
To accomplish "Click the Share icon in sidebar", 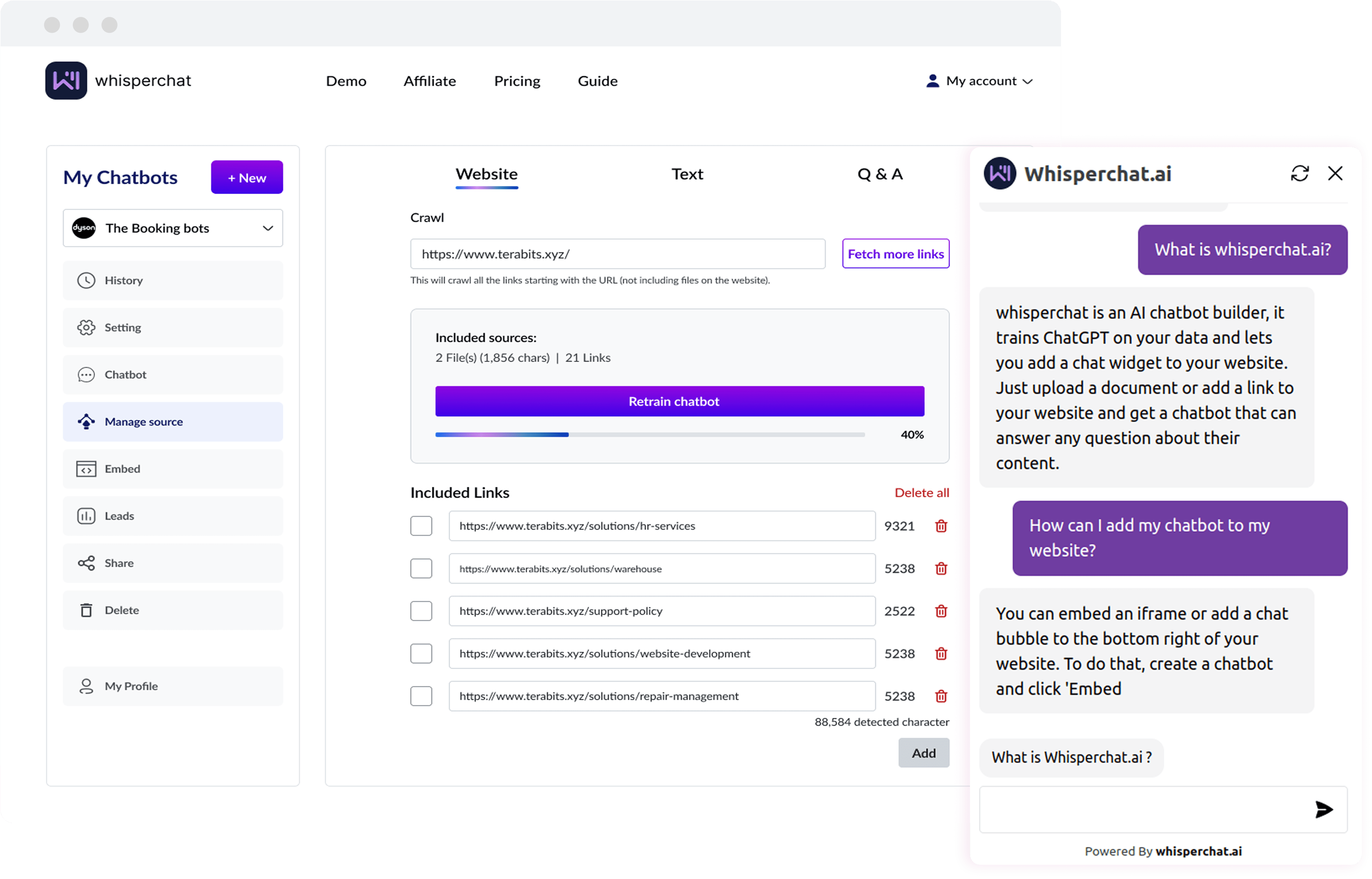I will 87,563.
